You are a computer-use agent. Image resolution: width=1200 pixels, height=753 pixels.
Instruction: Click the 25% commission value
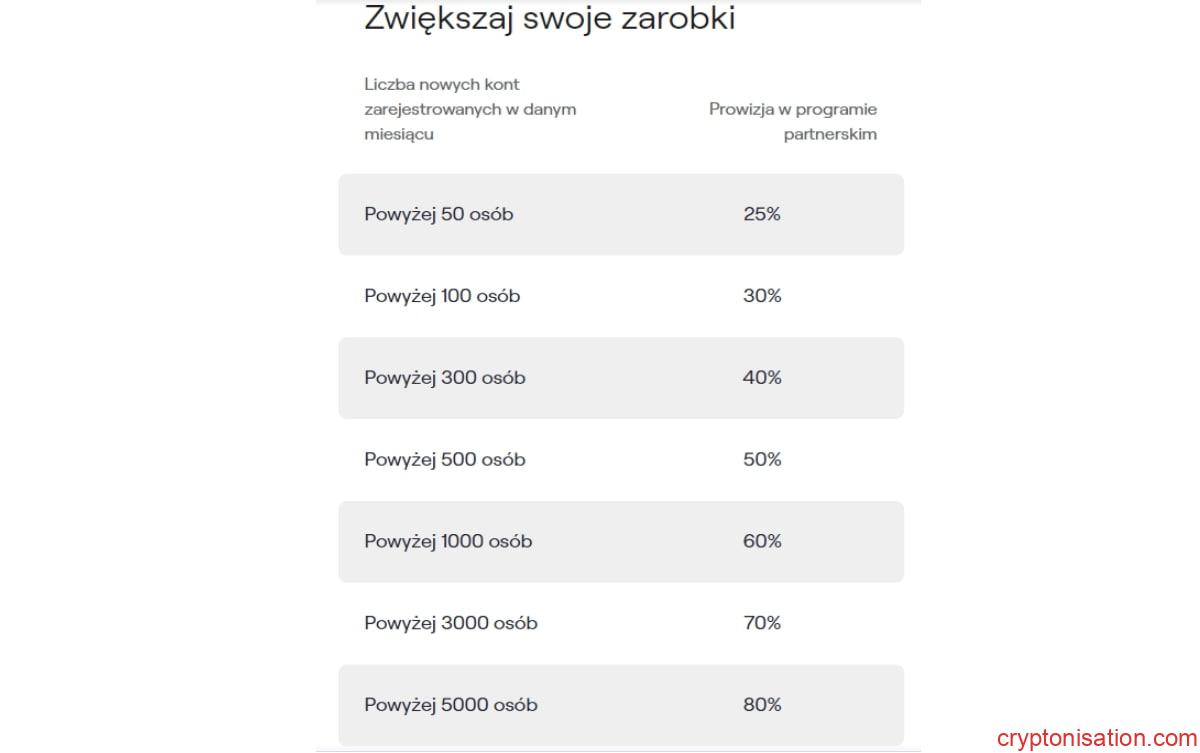(x=762, y=214)
